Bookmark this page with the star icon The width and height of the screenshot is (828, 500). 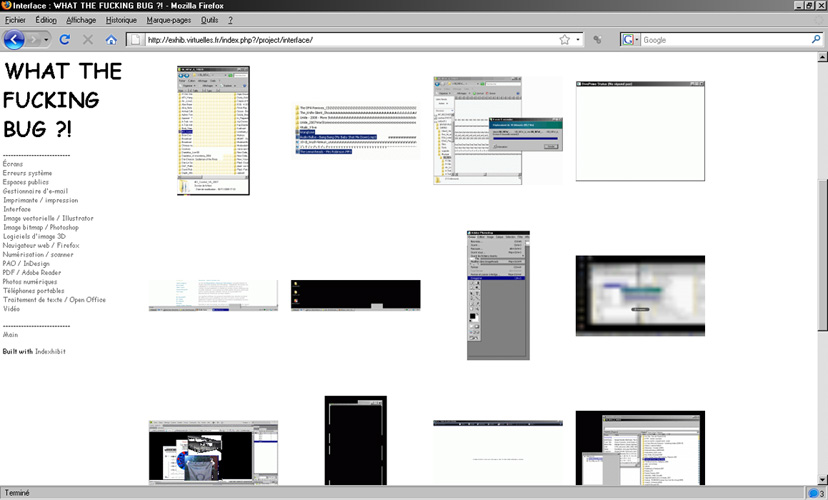point(564,40)
